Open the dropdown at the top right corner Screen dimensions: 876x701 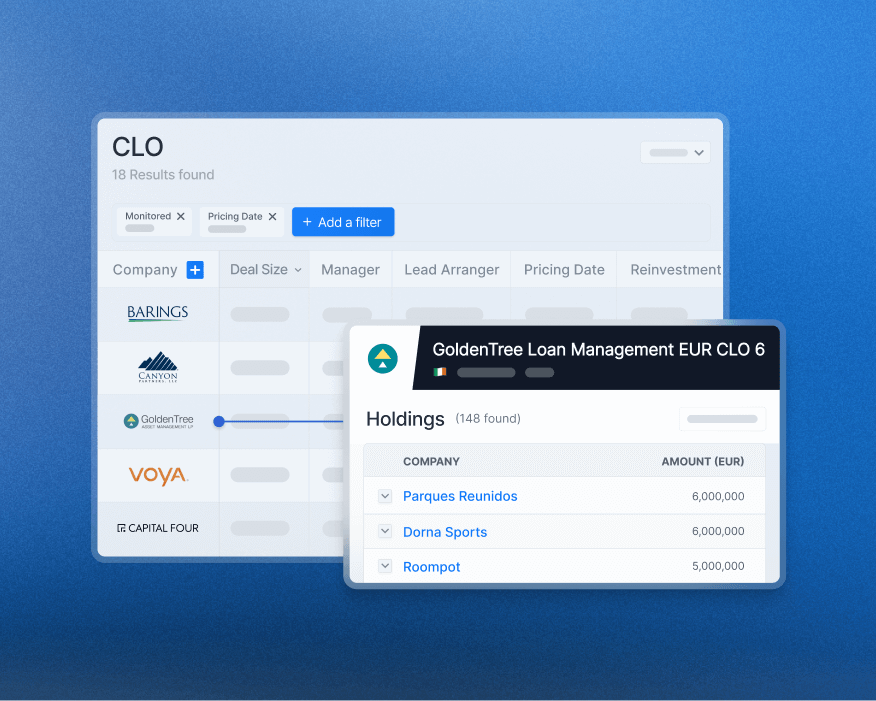pos(675,152)
